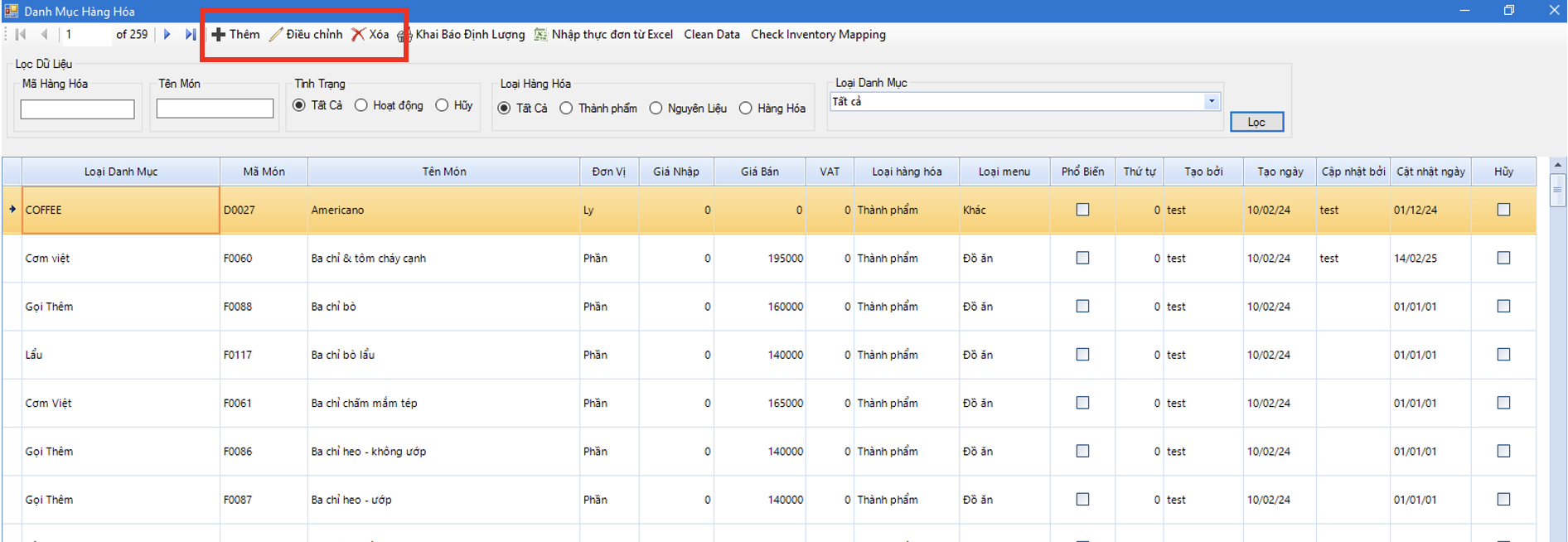This screenshot has height=542, width=1568.
Task: Focus the Mã Hàng Hóa filter field
Action: 77,109
